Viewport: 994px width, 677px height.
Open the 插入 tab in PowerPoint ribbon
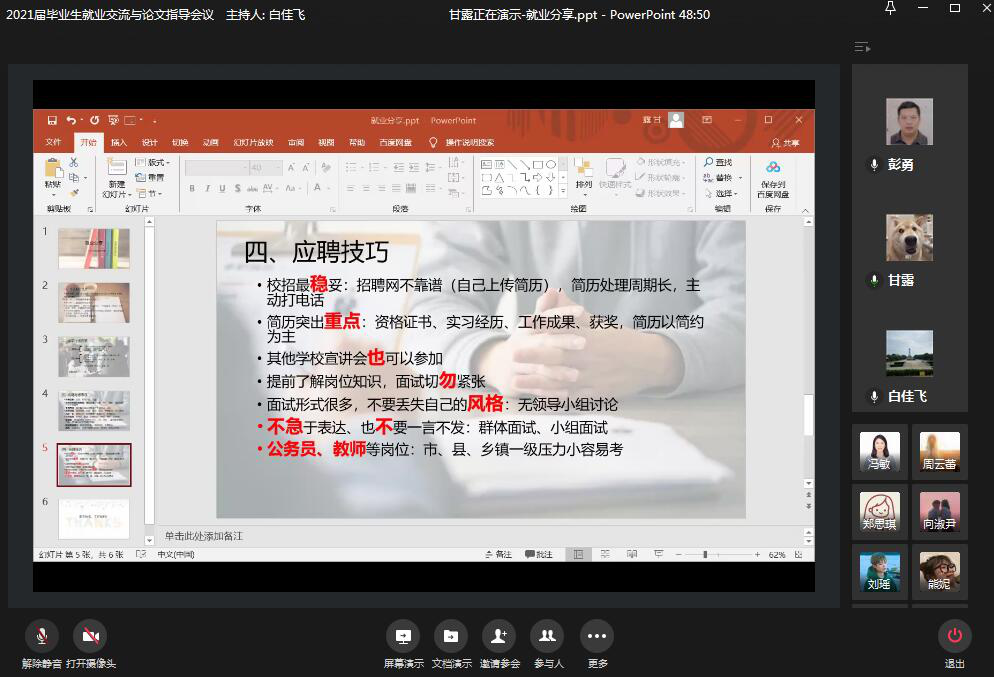[x=119, y=143]
